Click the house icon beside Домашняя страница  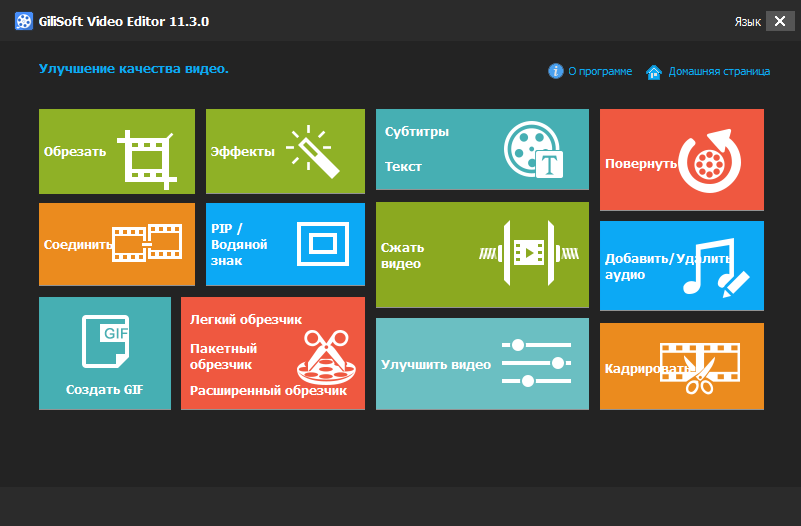654,72
